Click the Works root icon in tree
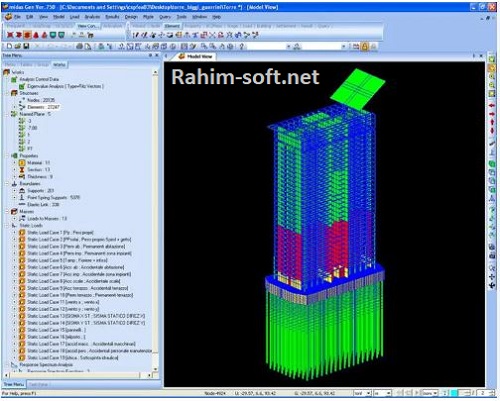Image resolution: width=500 pixels, height=401 pixels. pos(6,72)
